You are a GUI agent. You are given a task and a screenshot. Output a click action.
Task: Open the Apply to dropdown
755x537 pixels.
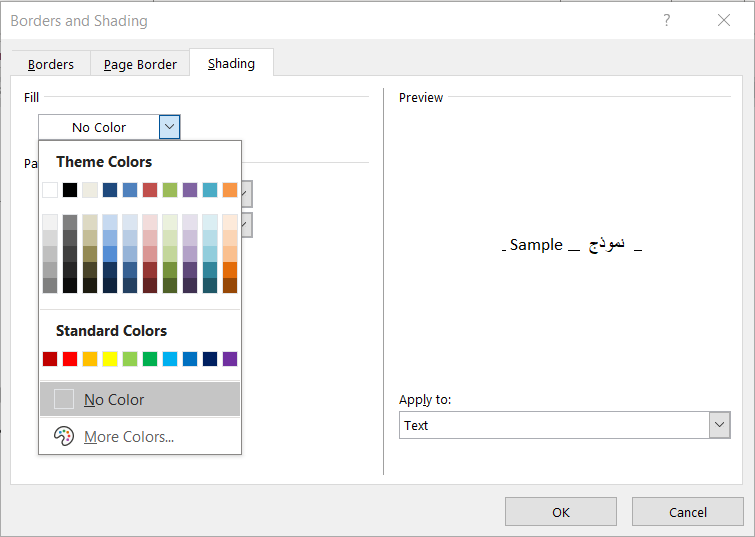[x=719, y=425]
